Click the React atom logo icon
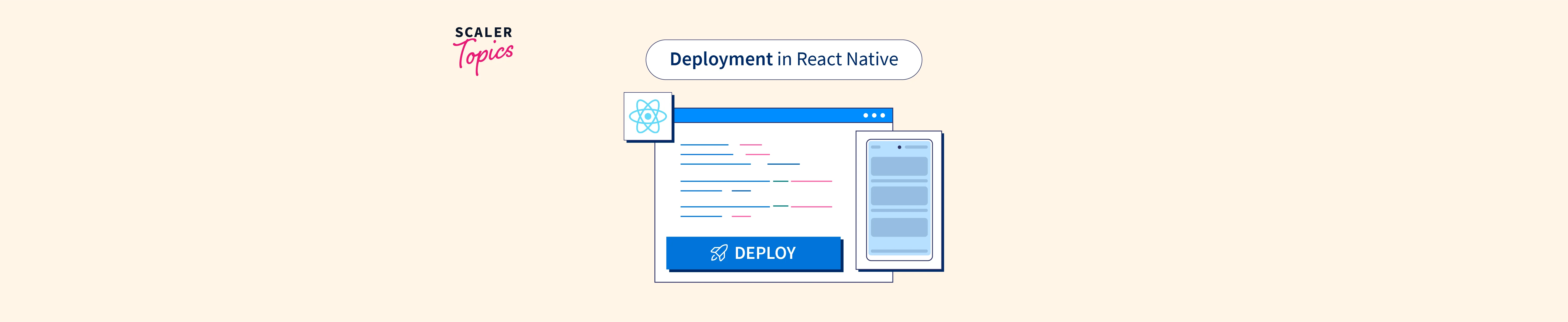1568x322 pixels. pos(648,116)
